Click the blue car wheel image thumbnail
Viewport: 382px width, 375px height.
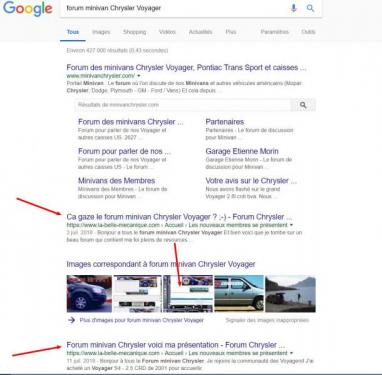(89, 294)
